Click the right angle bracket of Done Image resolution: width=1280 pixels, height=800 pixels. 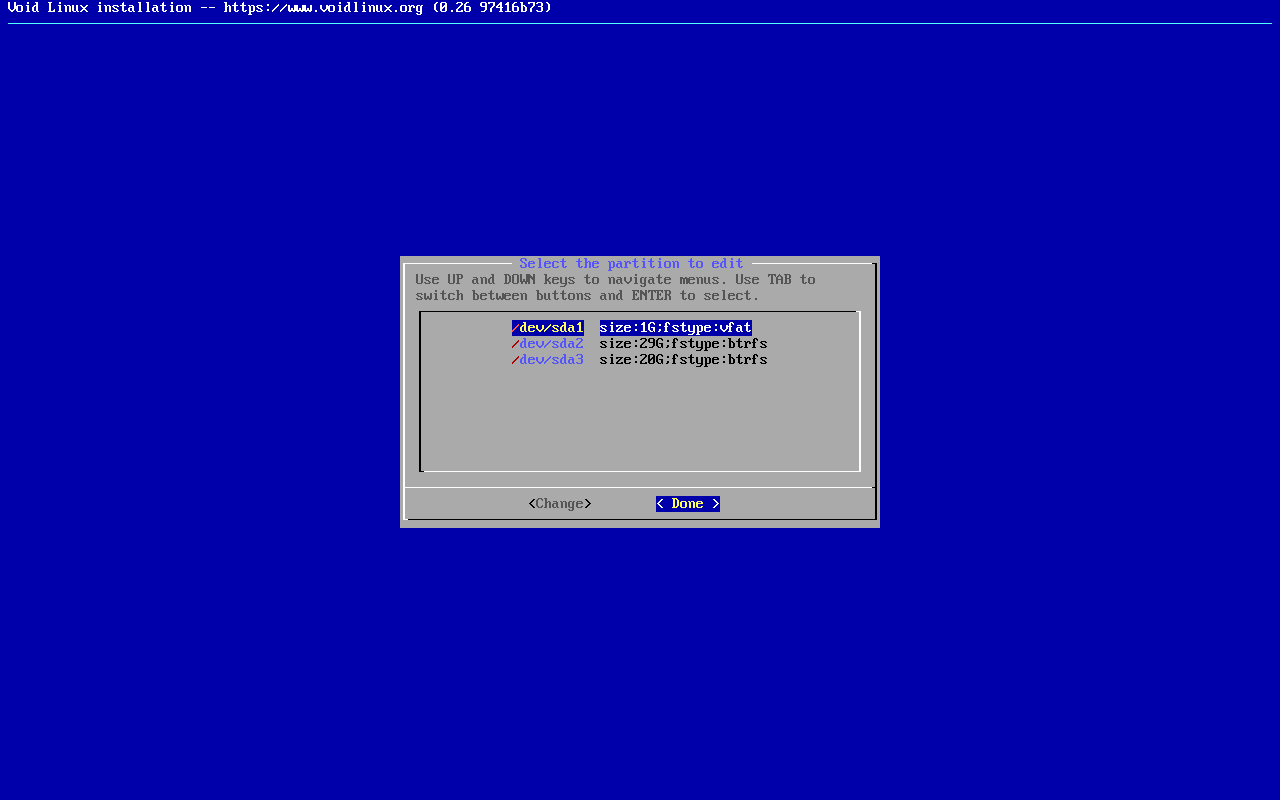pos(716,504)
